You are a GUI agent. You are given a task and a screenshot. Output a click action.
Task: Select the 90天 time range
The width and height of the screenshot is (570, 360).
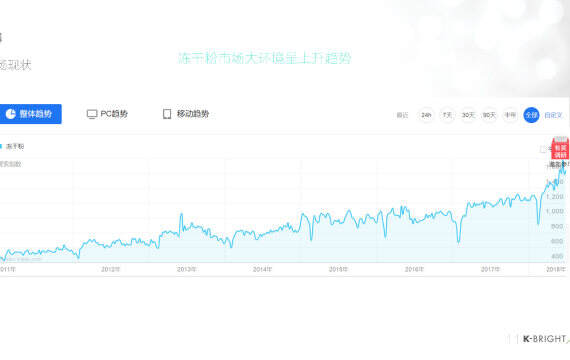(489, 115)
